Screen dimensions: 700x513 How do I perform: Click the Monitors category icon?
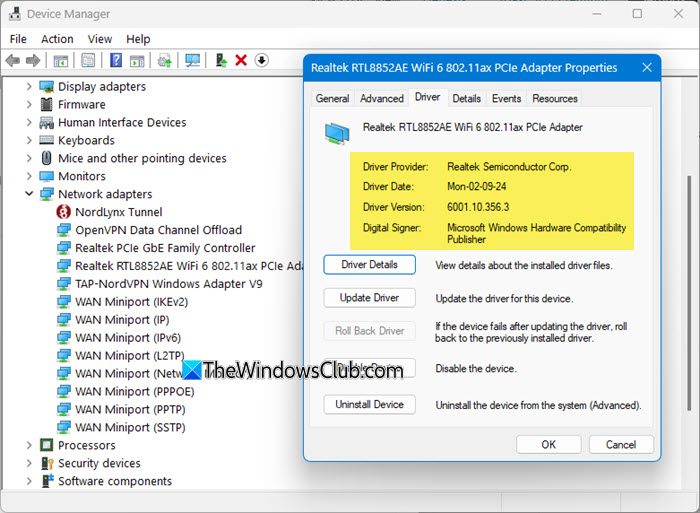point(46,176)
